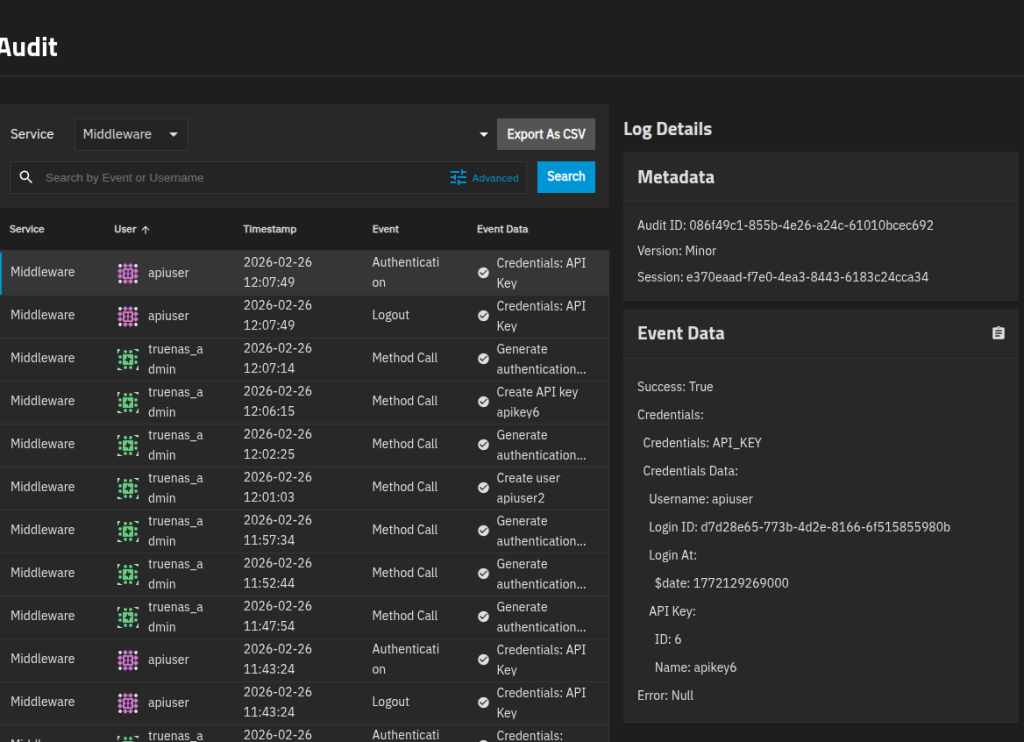Open Advanced search link
The height and width of the screenshot is (742, 1024).
495,178
